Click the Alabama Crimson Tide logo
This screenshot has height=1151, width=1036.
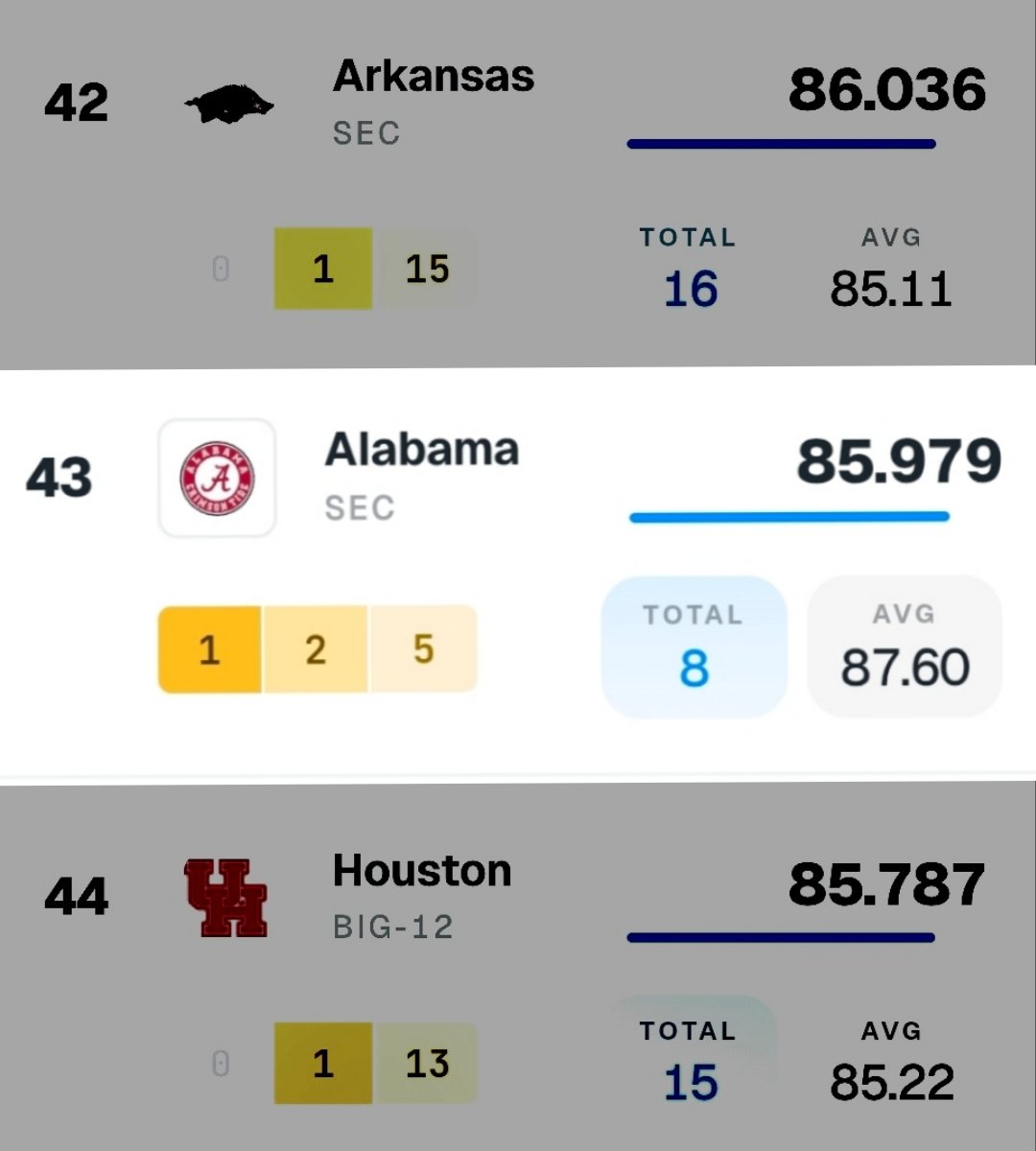217,478
